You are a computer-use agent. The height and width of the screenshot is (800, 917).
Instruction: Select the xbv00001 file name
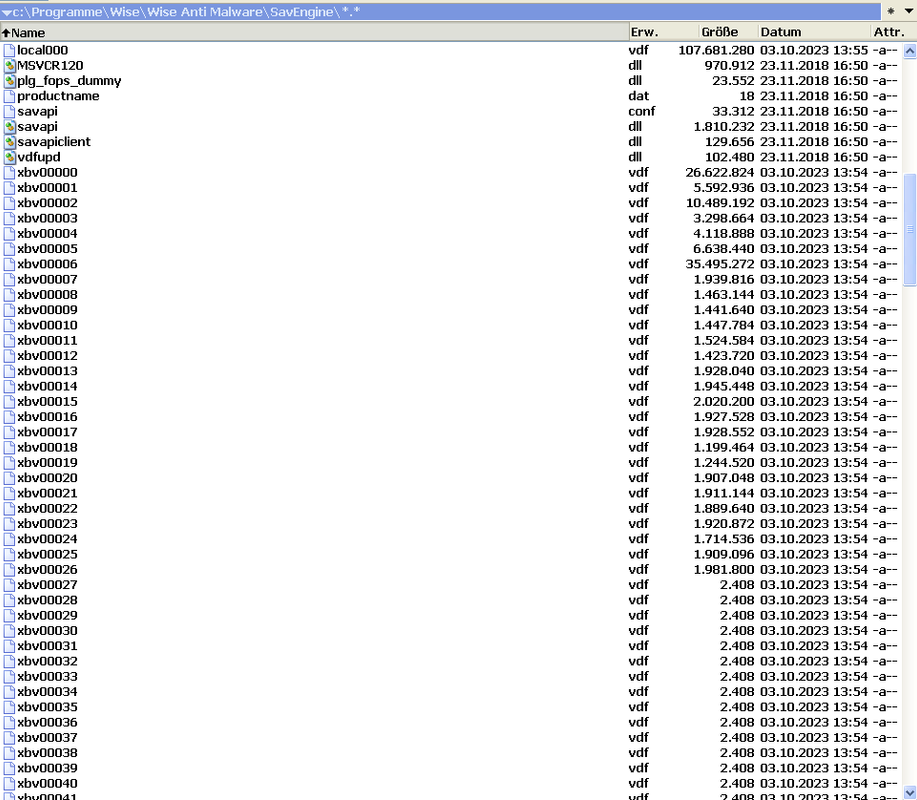pyautogui.click(x=47, y=188)
